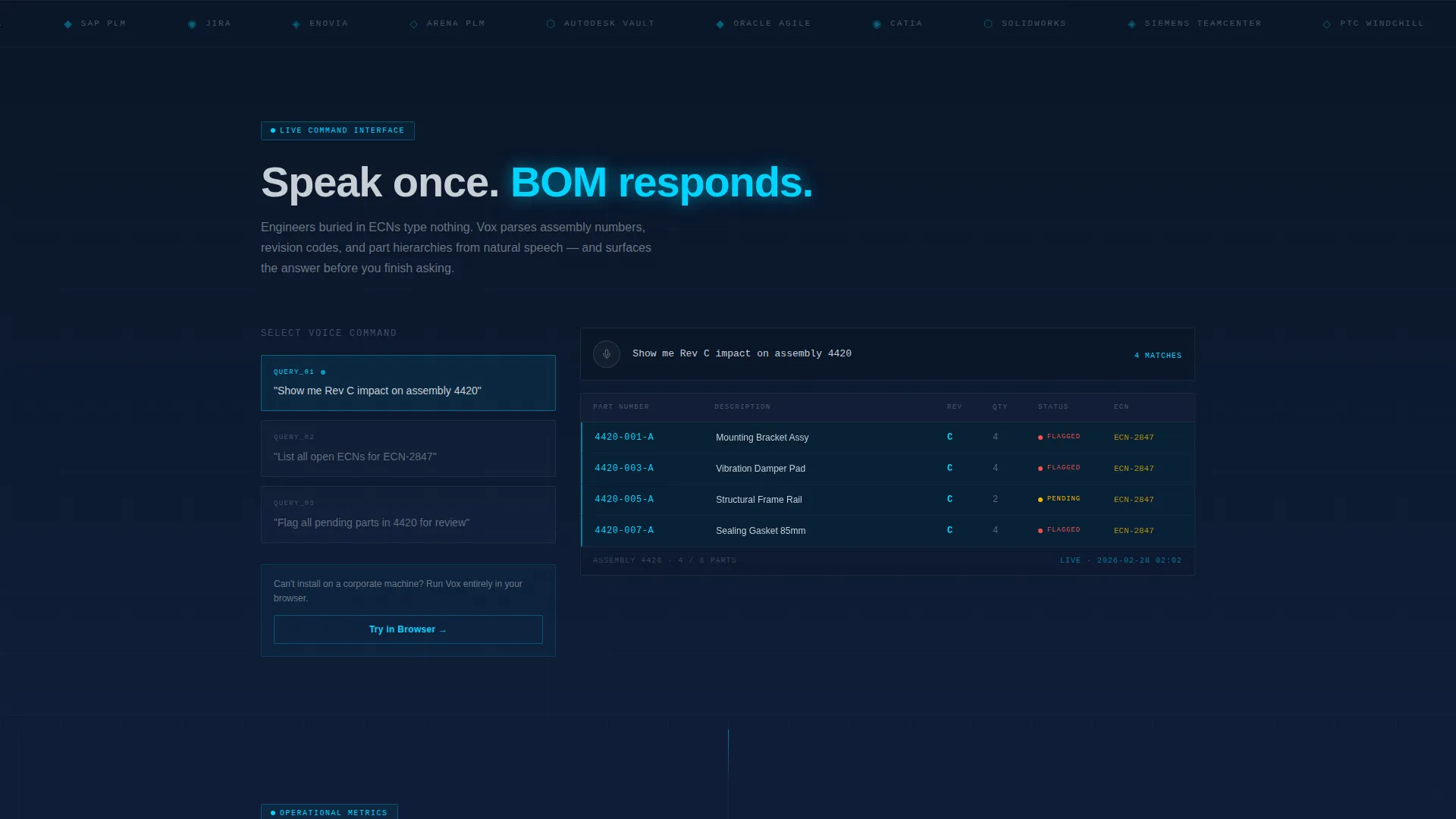Open part number 4420-005-A

pyautogui.click(x=624, y=499)
